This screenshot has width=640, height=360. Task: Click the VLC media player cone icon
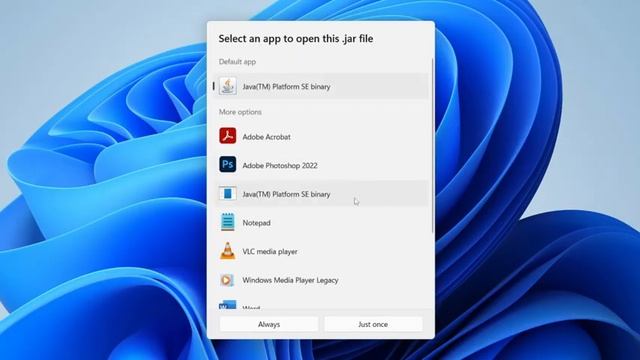click(x=228, y=251)
